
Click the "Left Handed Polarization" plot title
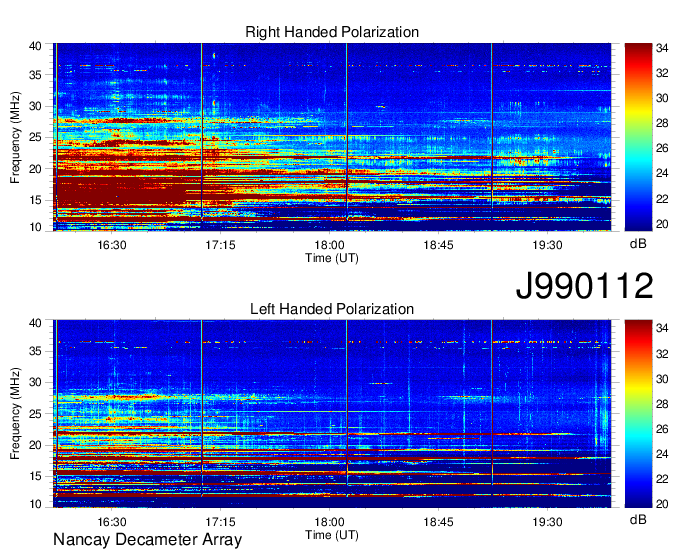[332, 309]
